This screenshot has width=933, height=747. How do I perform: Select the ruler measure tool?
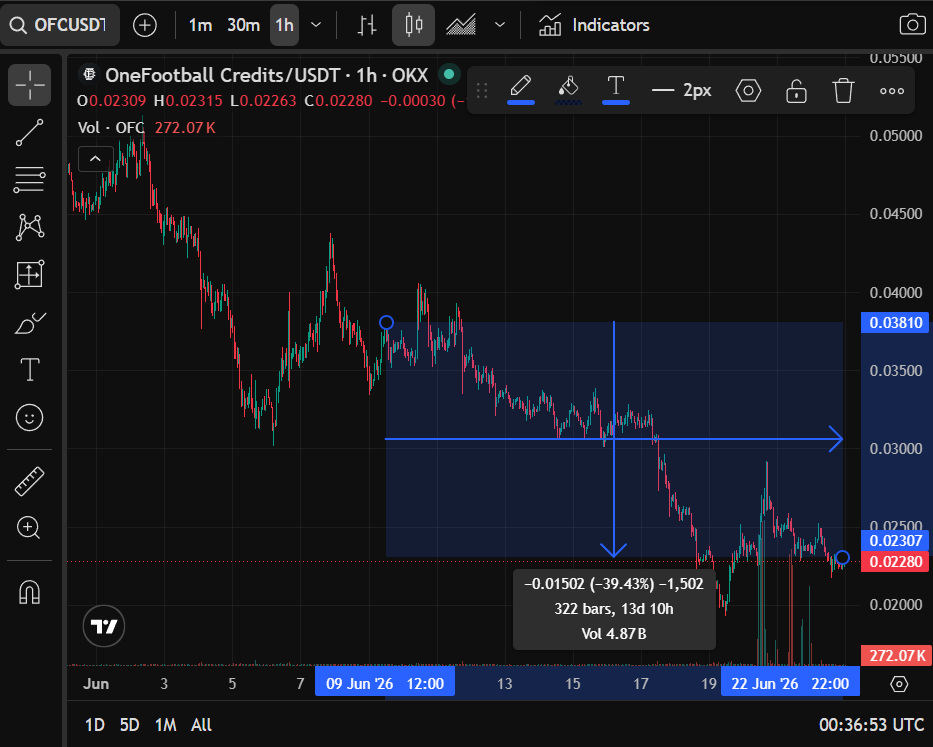pos(29,481)
